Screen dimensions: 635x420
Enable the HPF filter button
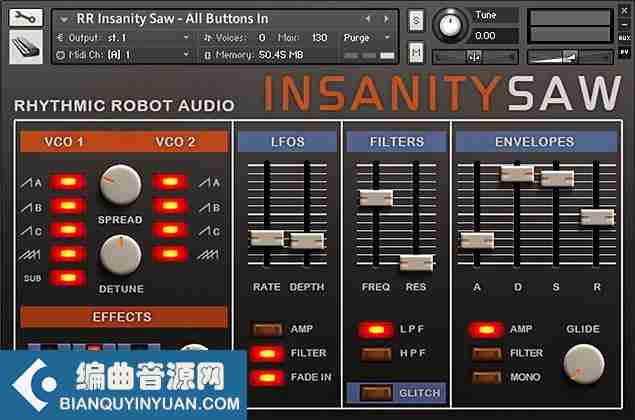pos(376,354)
